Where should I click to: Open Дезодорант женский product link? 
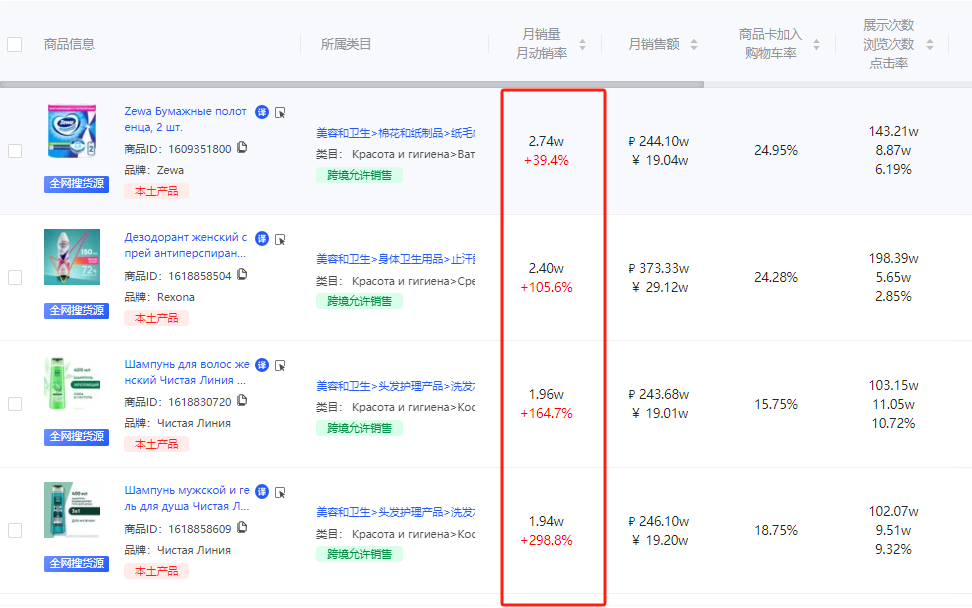click(185, 245)
